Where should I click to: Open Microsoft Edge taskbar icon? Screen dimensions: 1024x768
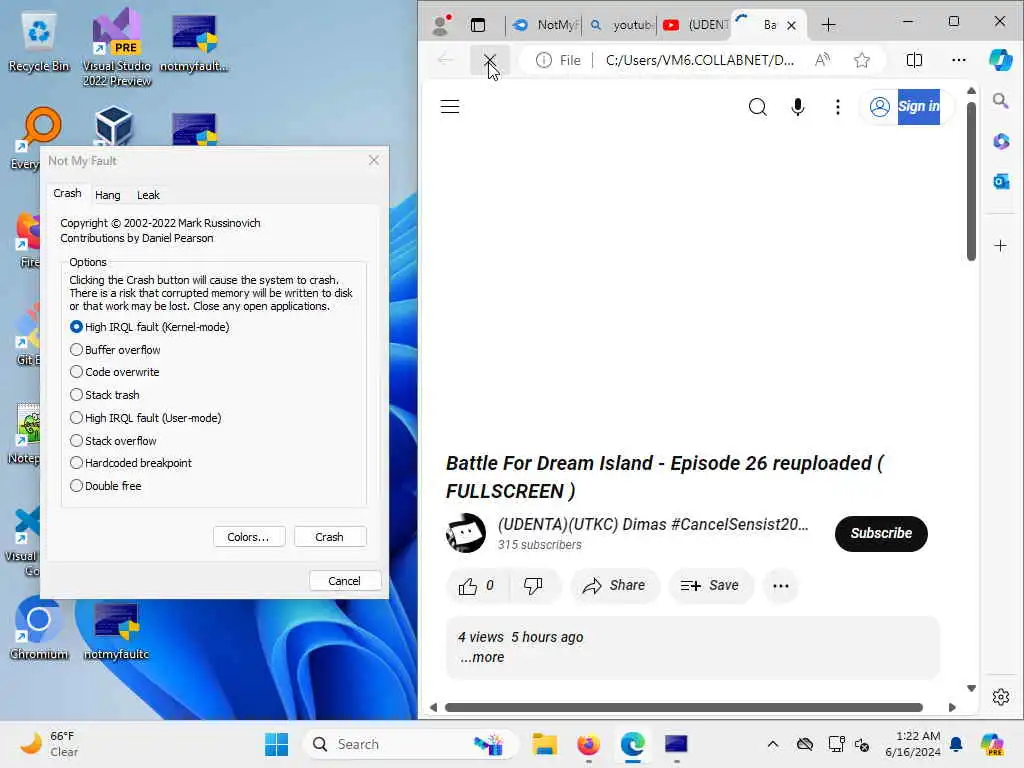[632, 744]
